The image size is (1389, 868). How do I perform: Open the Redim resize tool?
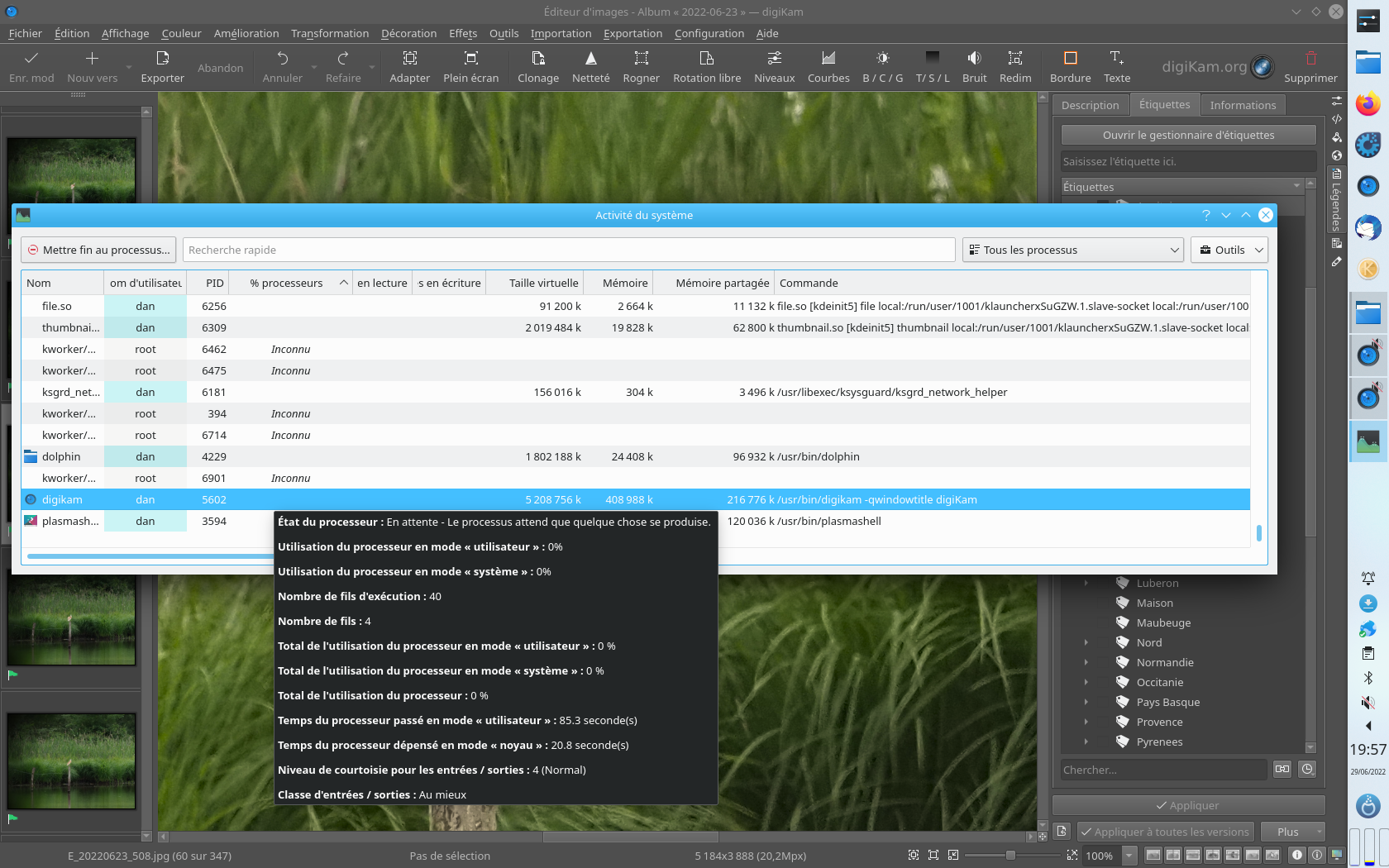coord(1015,67)
